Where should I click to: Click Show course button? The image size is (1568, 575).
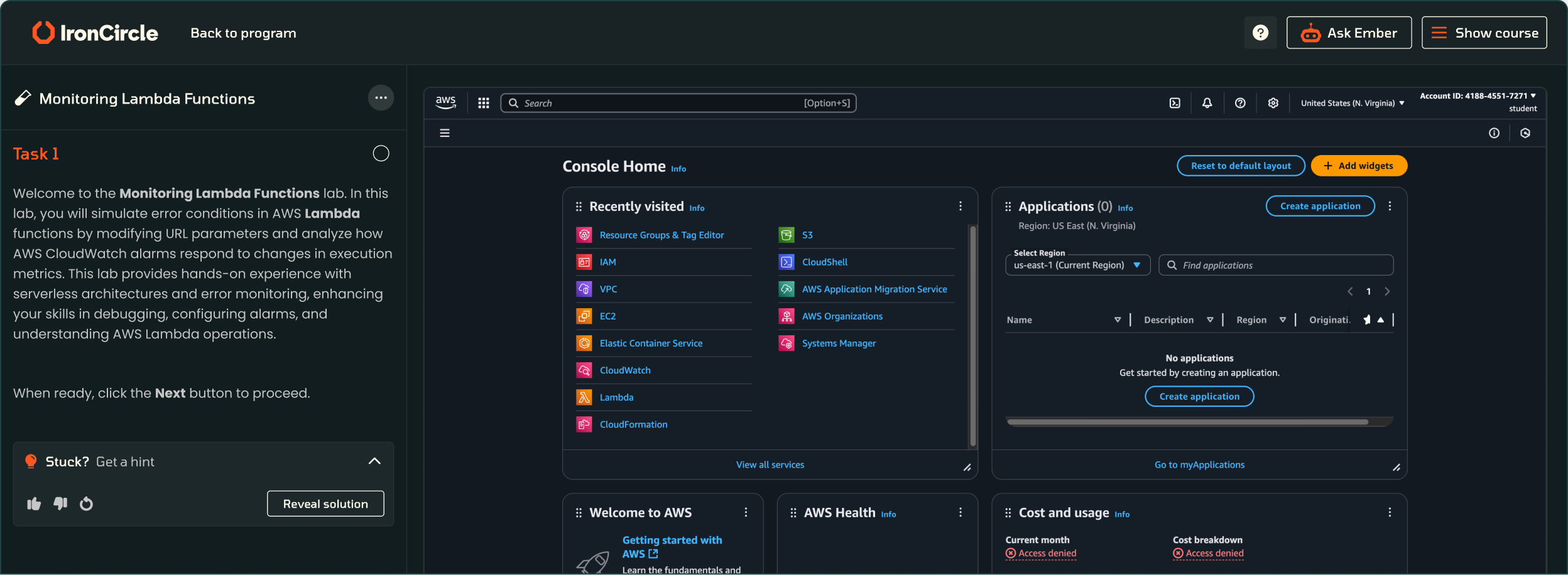1484,33
